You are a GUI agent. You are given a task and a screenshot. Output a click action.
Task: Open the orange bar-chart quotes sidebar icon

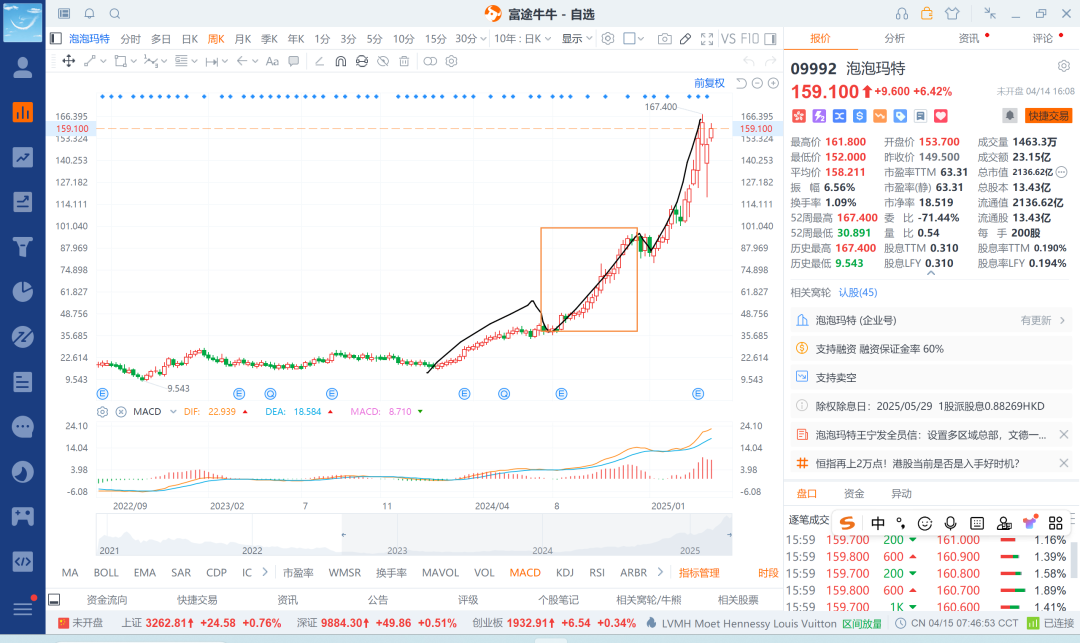tap(23, 112)
